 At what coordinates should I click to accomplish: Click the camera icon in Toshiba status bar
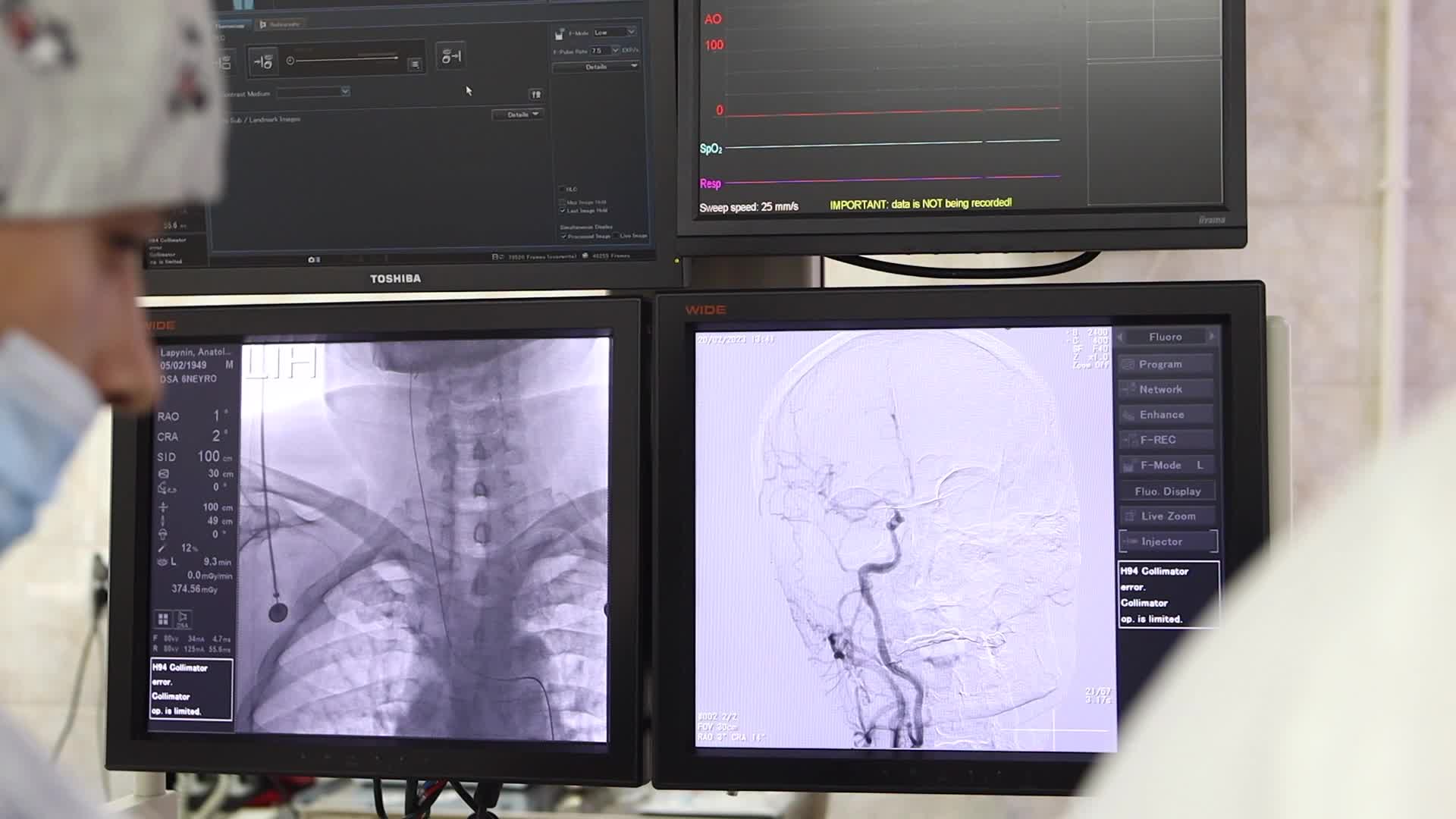(x=313, y=259)
